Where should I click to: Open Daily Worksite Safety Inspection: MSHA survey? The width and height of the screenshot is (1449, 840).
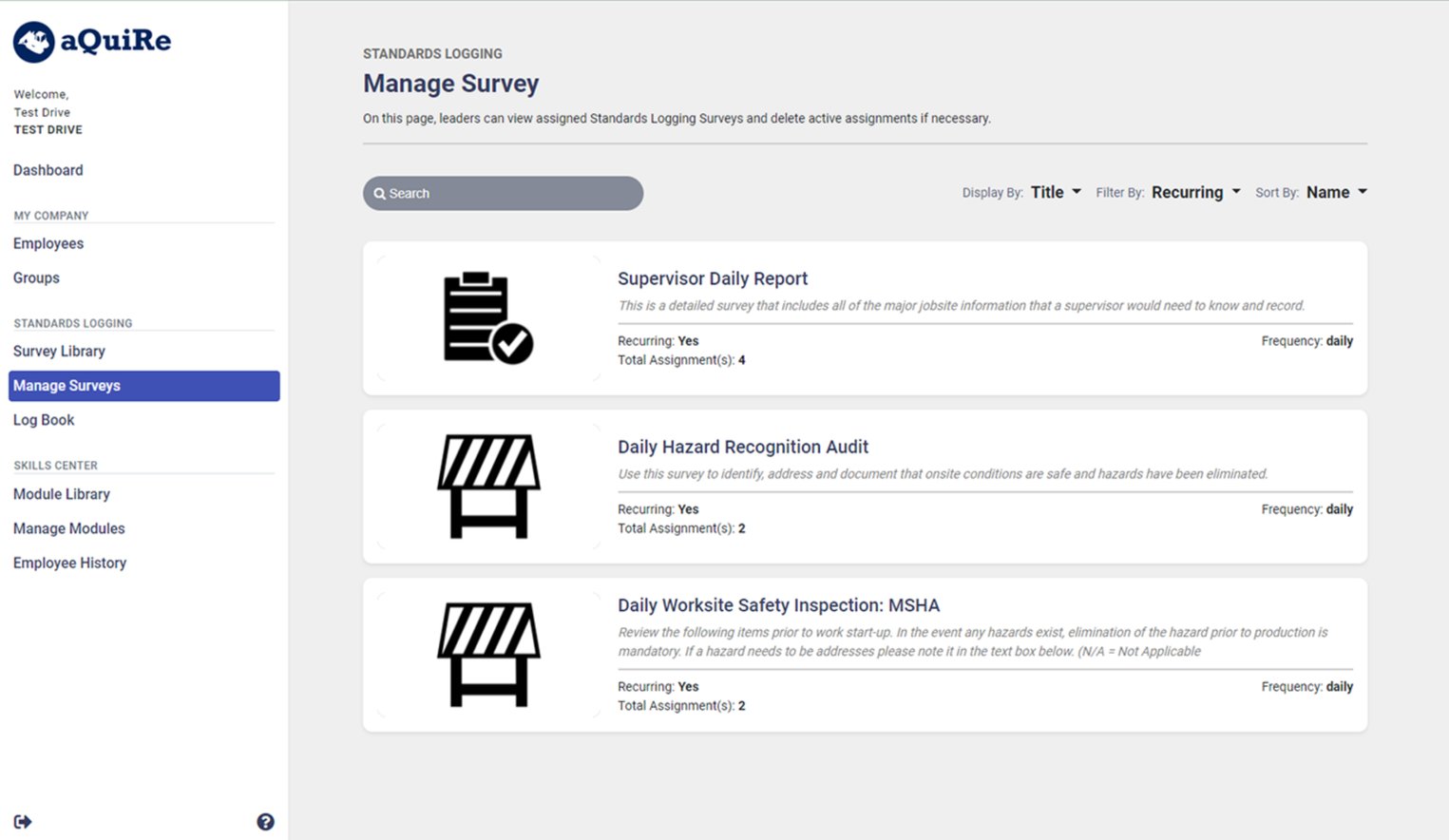(x=778, y=605)
